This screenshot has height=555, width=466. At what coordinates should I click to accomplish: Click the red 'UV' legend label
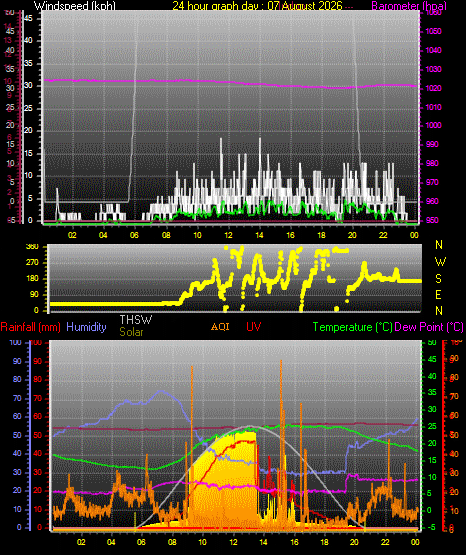[x=254, y=327]
